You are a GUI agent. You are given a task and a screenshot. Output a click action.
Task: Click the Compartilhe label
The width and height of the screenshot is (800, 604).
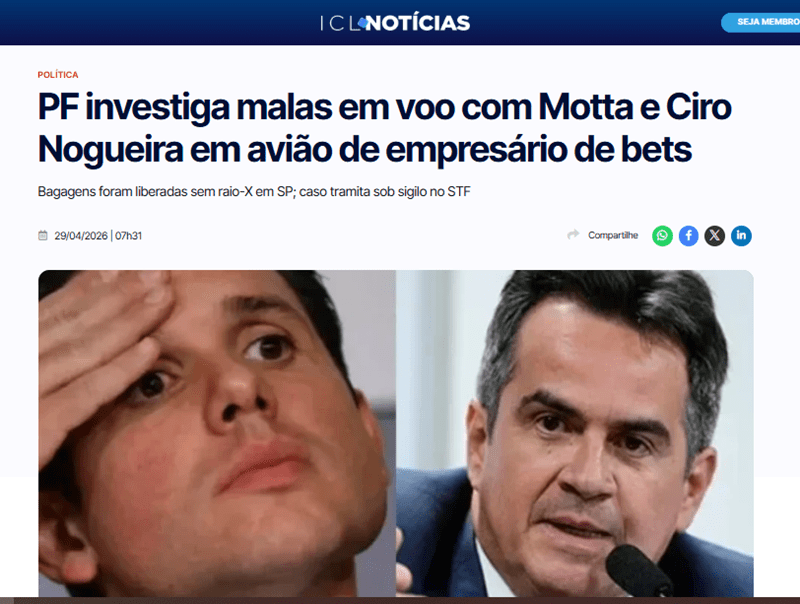click(x=613, y=235)
